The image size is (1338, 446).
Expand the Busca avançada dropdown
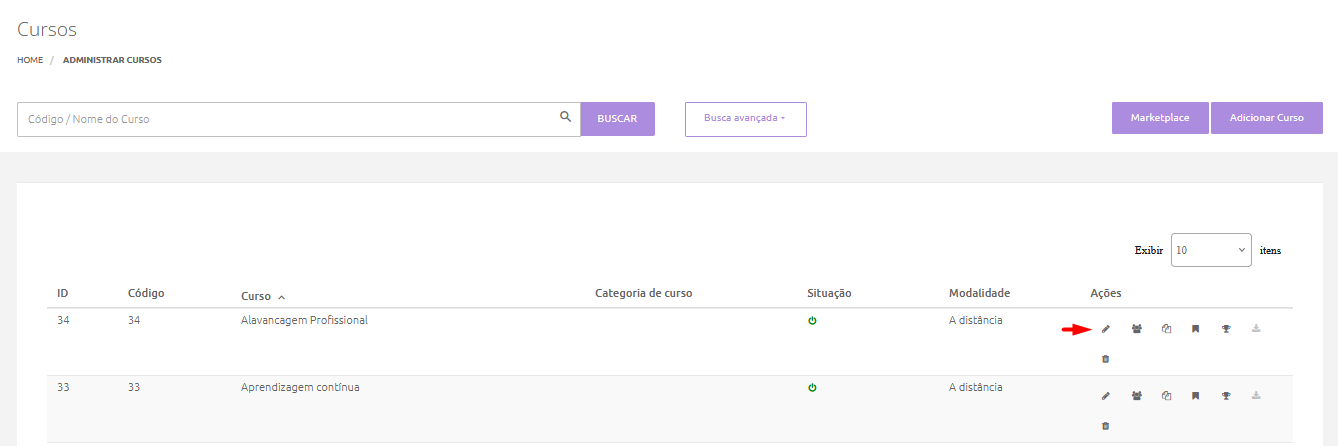[745, 119]
